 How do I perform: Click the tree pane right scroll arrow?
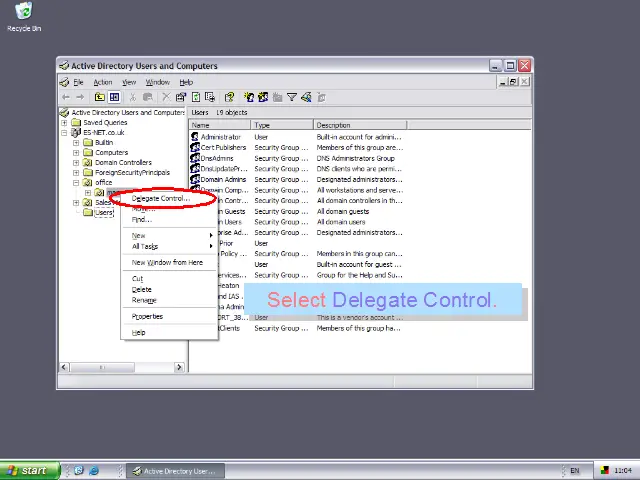(179, 367)
